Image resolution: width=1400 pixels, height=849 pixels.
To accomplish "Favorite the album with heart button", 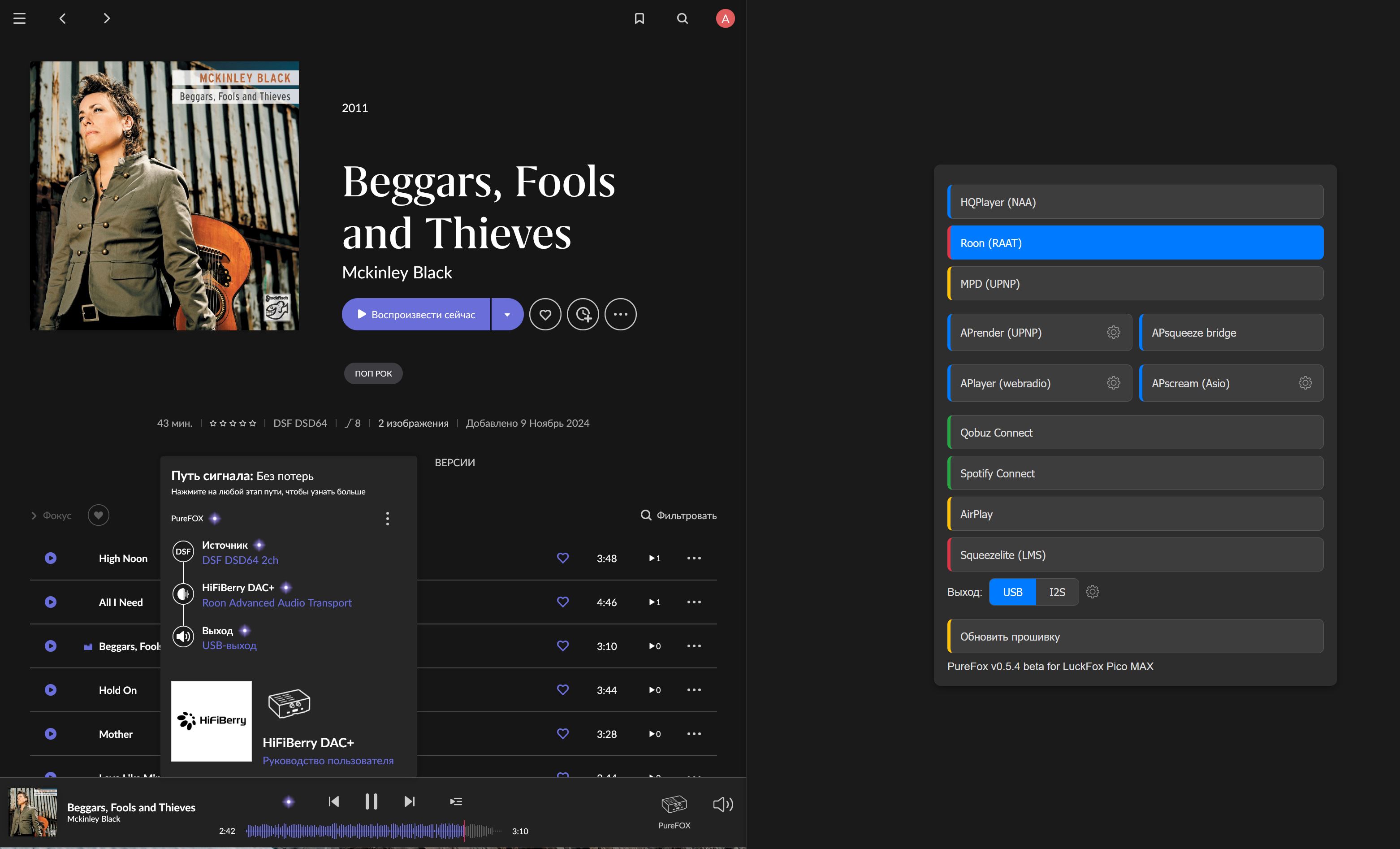I will tap(545, 314).
